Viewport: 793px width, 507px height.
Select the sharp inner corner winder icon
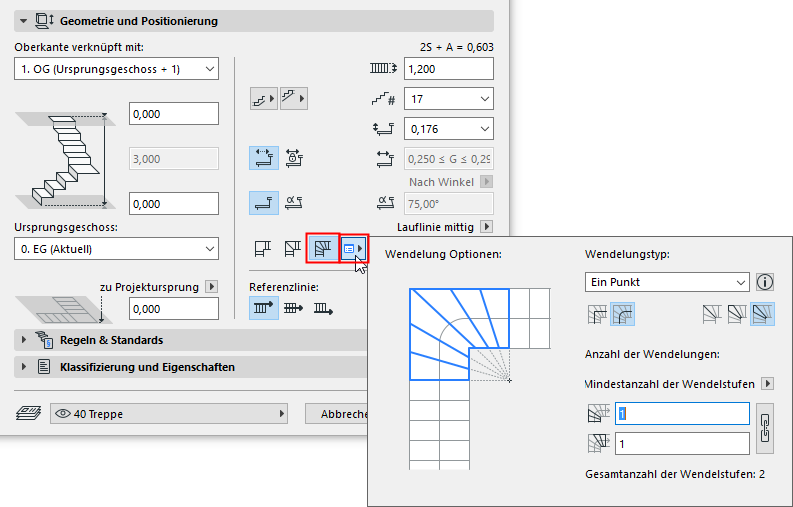tap(597, 314)
